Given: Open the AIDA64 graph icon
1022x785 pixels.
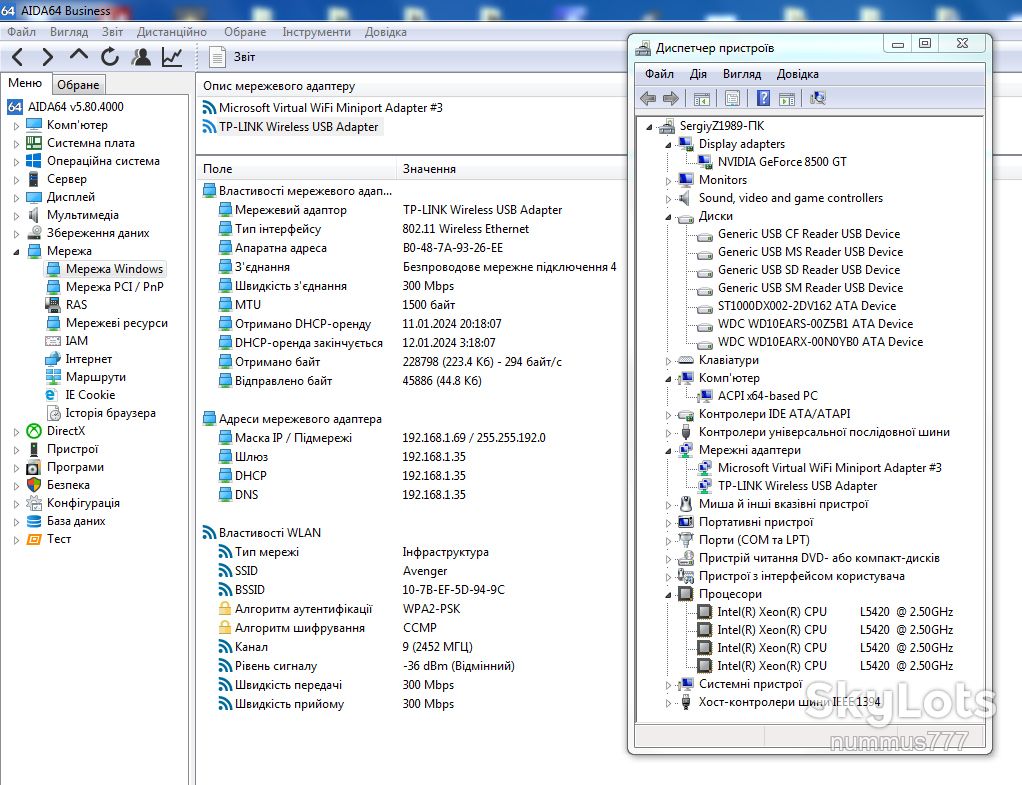Looking at the screenshot, I should (x=172, y=57).
